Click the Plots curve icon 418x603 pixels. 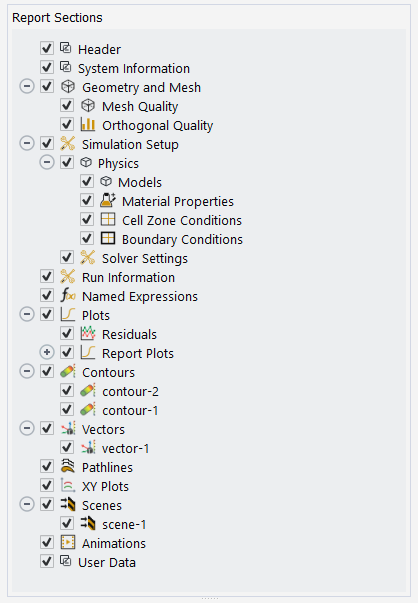(68, 315)
